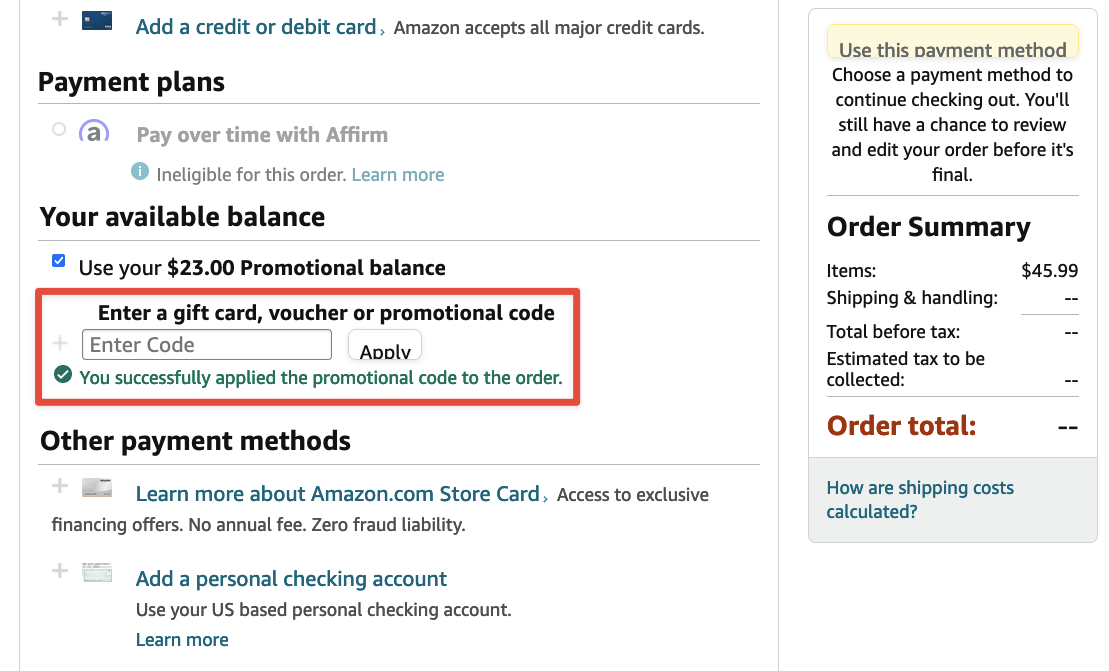
Task: Click the Use this payment method button
Action: 951,48
